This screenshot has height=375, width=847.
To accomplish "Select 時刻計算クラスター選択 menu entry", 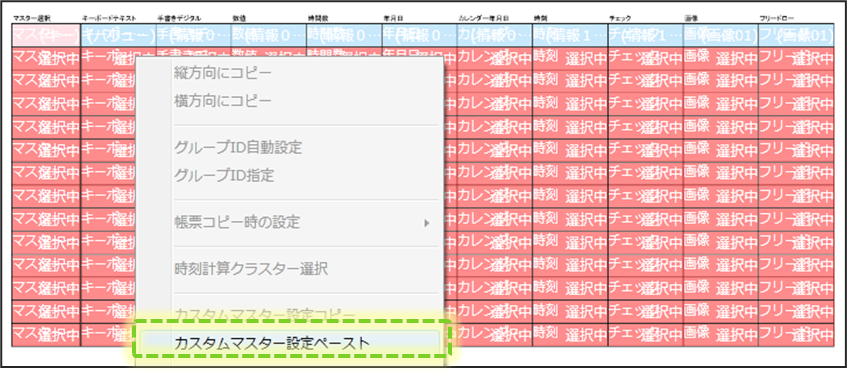I will pos(251,268).
